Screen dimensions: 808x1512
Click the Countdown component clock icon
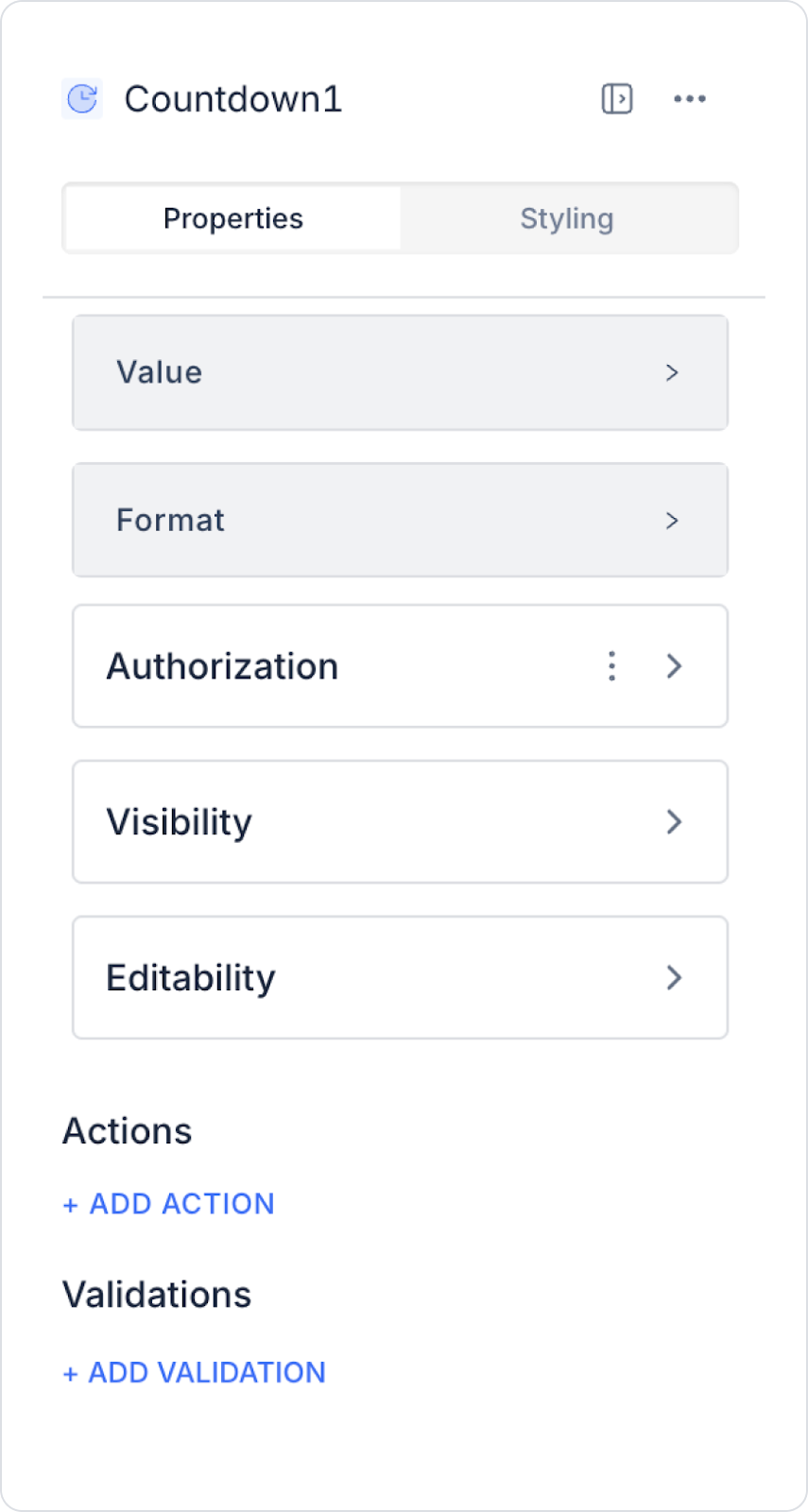click(x=82, y=98)
